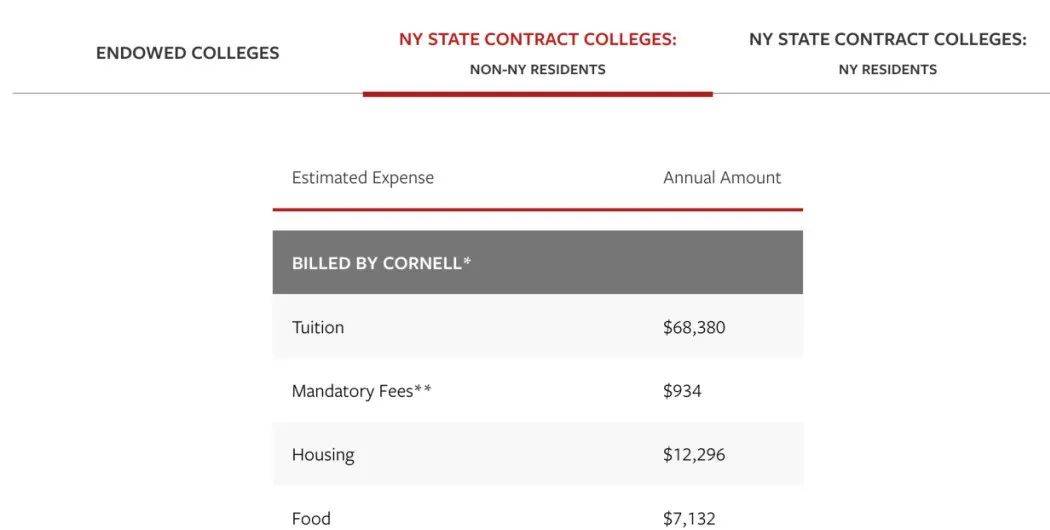Screen dimensions: 1050x530
Task: Switch to the rightmost NY State Contract Colleges heading
Action: coord(887,40)
